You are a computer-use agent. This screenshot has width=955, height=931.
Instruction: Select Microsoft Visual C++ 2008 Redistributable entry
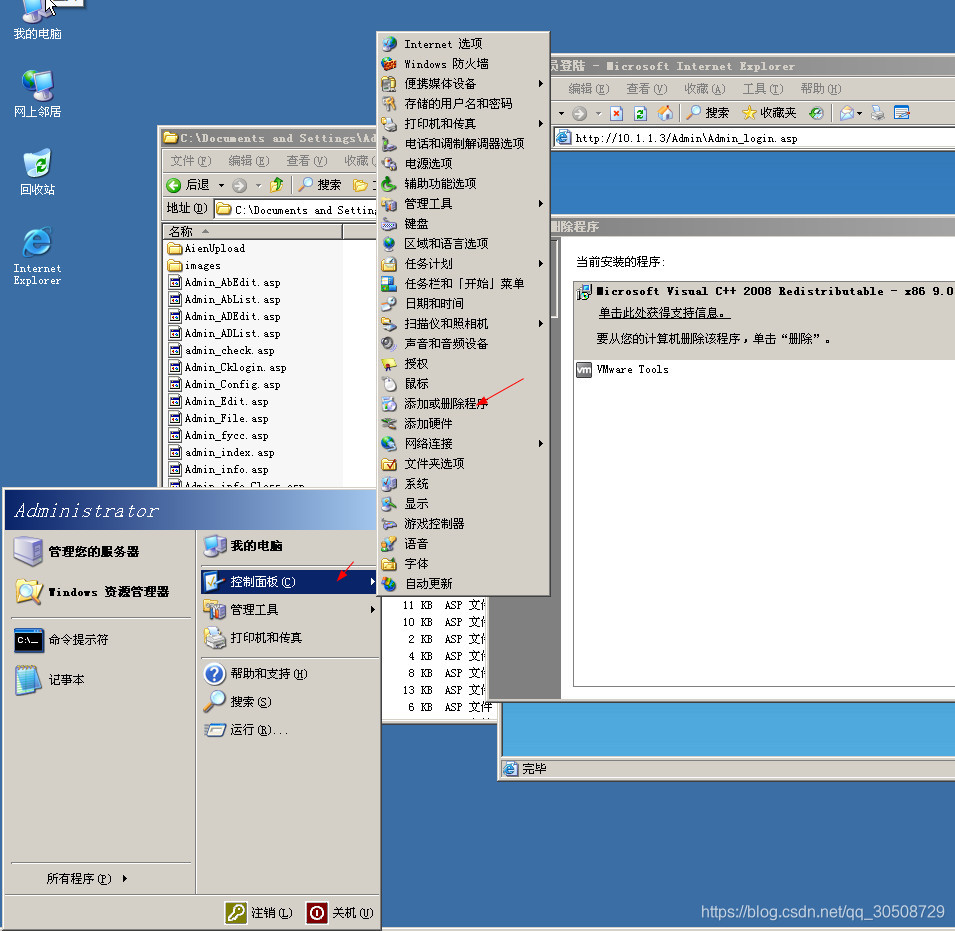click(x=764, y=292)
